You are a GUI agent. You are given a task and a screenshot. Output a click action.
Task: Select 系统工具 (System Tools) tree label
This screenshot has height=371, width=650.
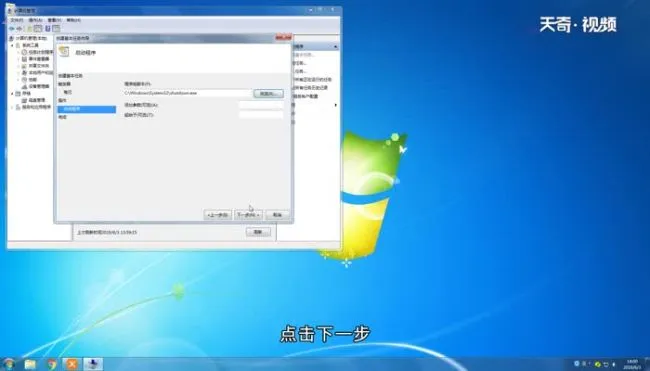[31, 45]
